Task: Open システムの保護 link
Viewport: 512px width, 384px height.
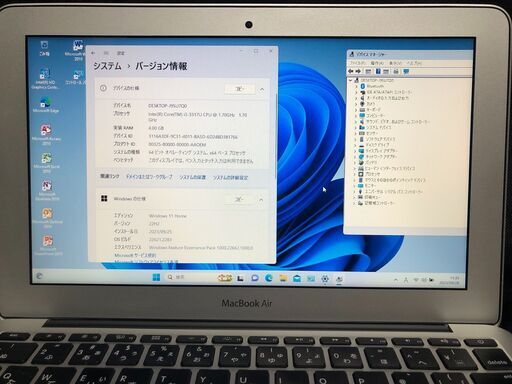Action: (193, 177)
